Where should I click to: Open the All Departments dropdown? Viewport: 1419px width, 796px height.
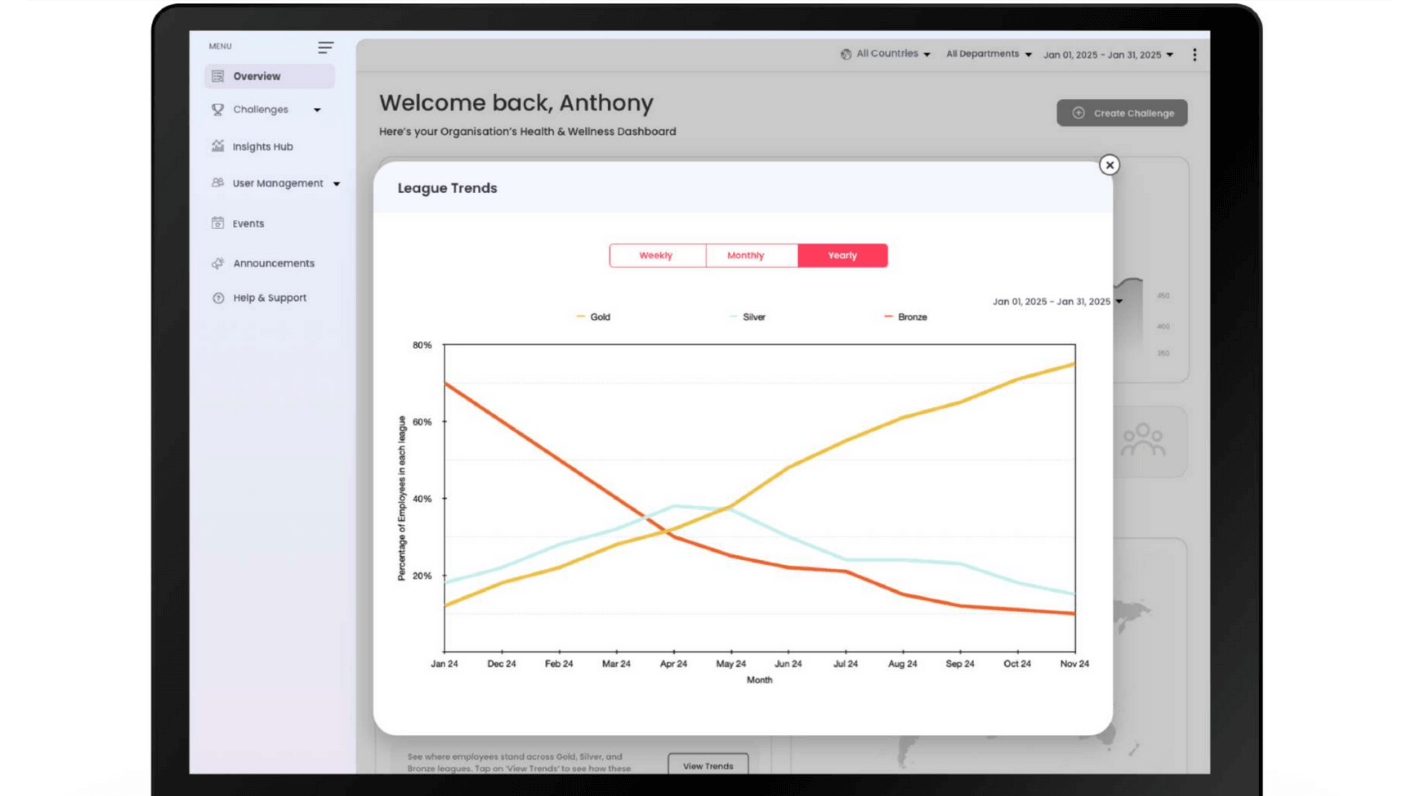coord(988,54)
